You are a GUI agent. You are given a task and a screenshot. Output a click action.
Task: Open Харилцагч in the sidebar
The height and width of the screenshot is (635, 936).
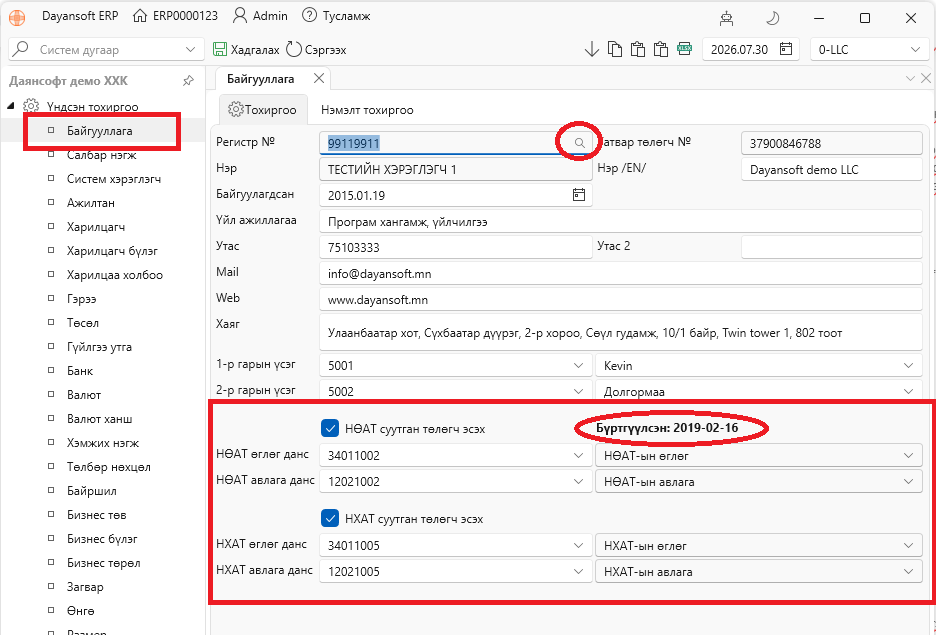(96, 227)
